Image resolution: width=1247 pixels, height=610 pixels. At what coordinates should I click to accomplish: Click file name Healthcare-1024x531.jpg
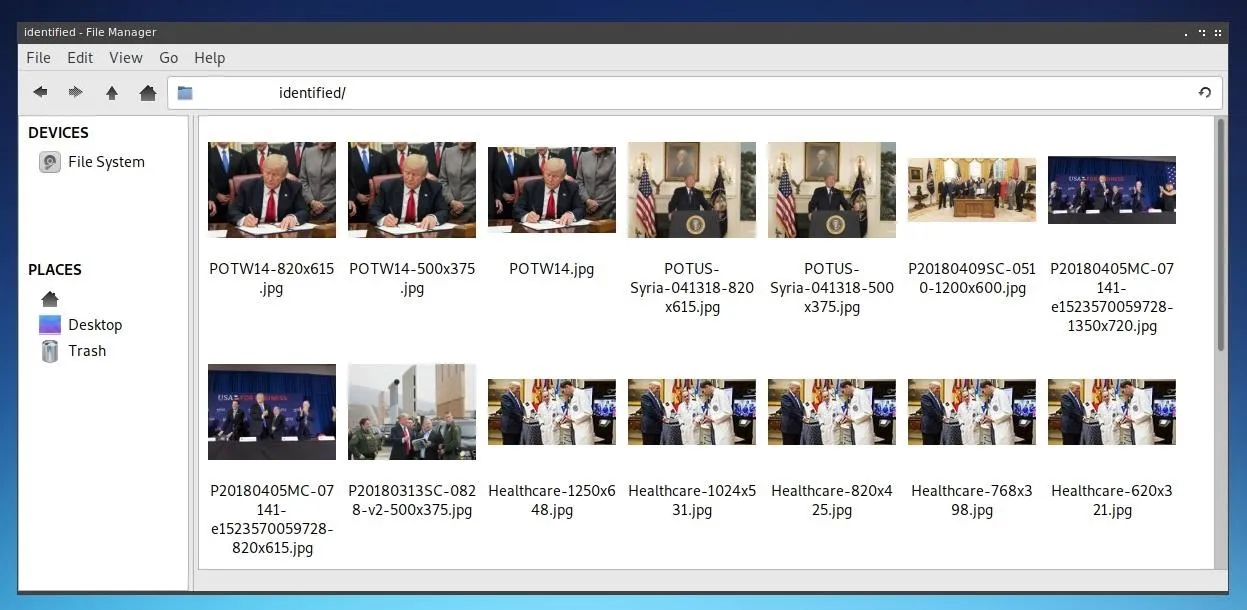tap(692, 500)
